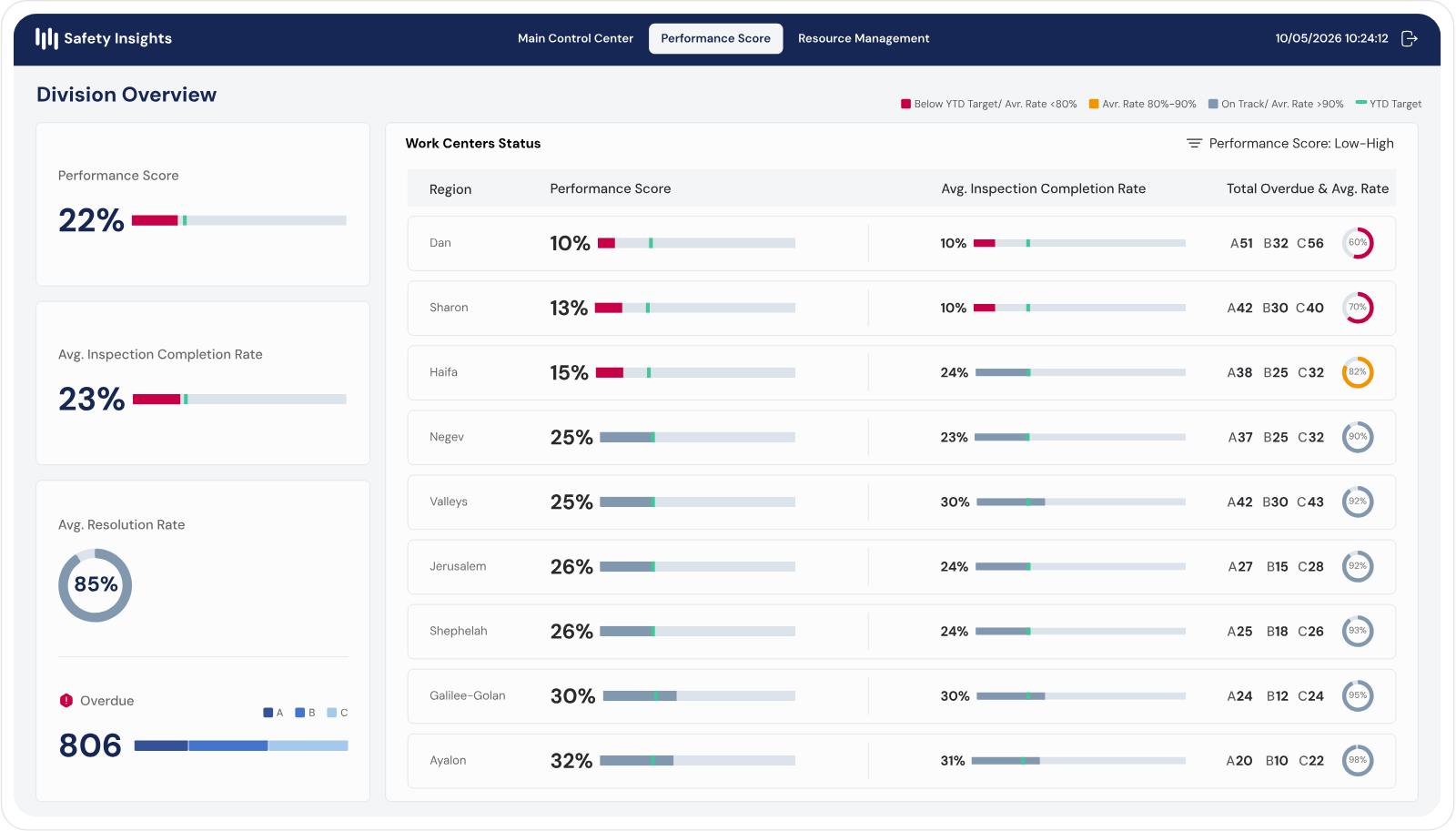
Task: Click the 23% Avg. Inspection Completion progress bar
Action: (x=239, y=399)
